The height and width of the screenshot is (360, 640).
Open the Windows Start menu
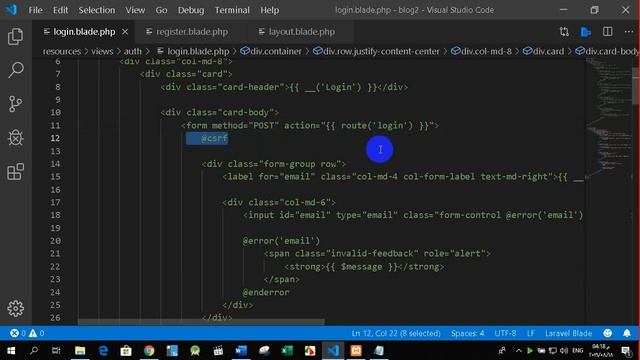(x=11, y=351)
